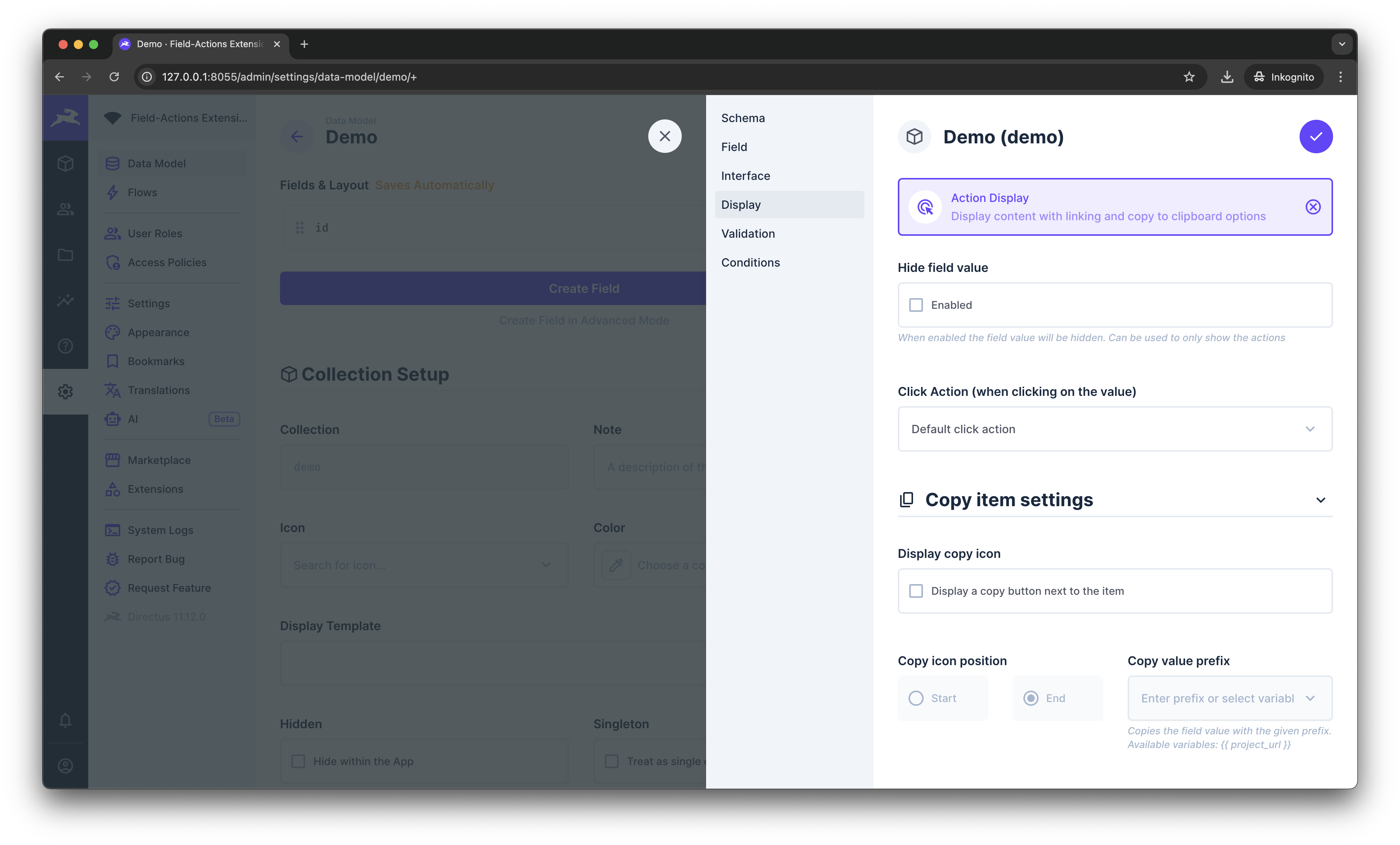Open notifications bell in sidebar
The image size is (1400, 845).
tap(65, 720)
